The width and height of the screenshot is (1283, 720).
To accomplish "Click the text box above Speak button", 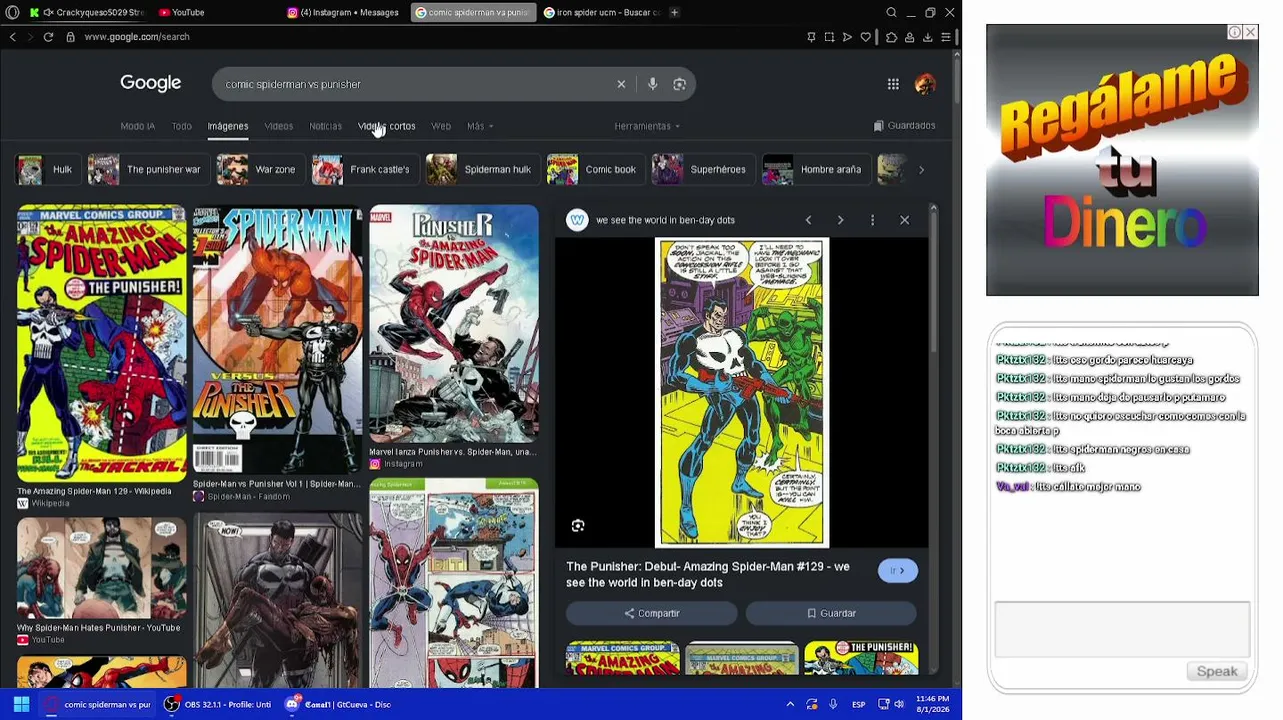I will [1122, 629].
